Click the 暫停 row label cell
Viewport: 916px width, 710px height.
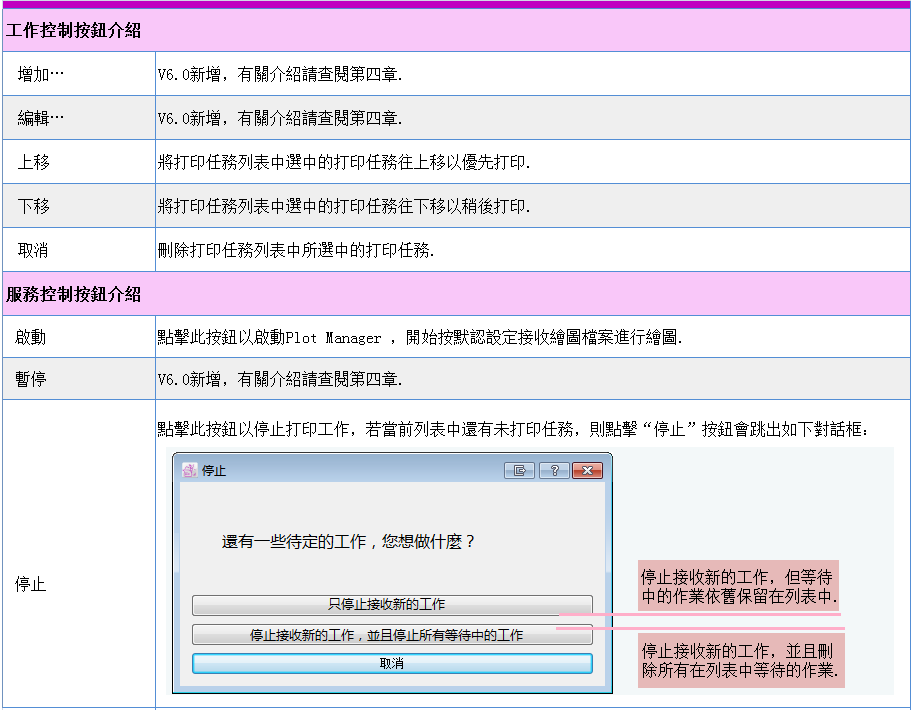tap(30, 380)
